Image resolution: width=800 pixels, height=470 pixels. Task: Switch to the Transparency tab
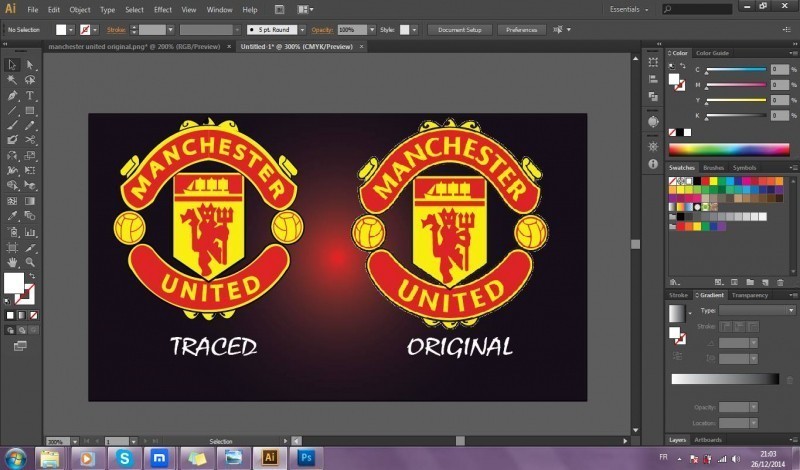pos(749,295)
